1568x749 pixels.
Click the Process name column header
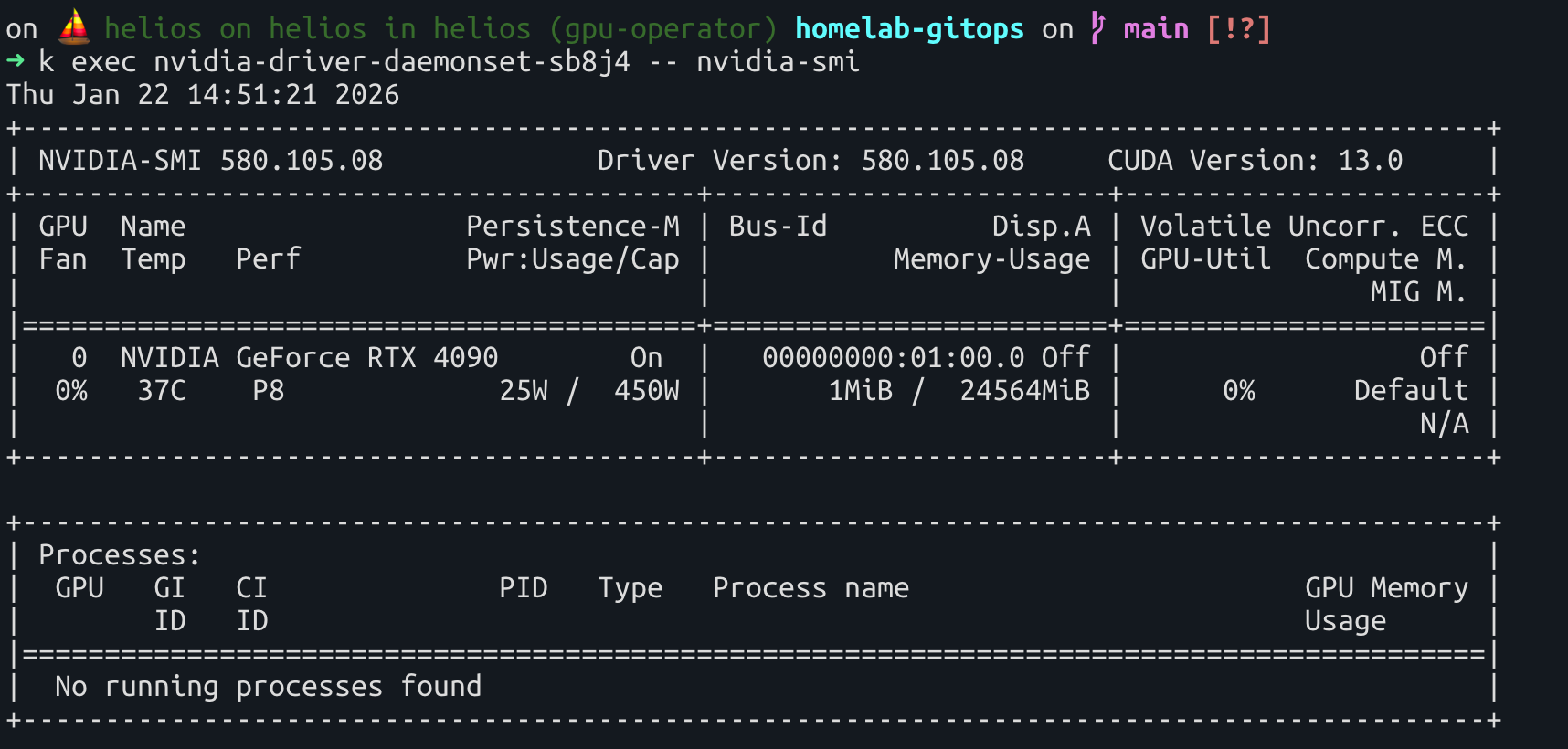[x=810, y=587]
